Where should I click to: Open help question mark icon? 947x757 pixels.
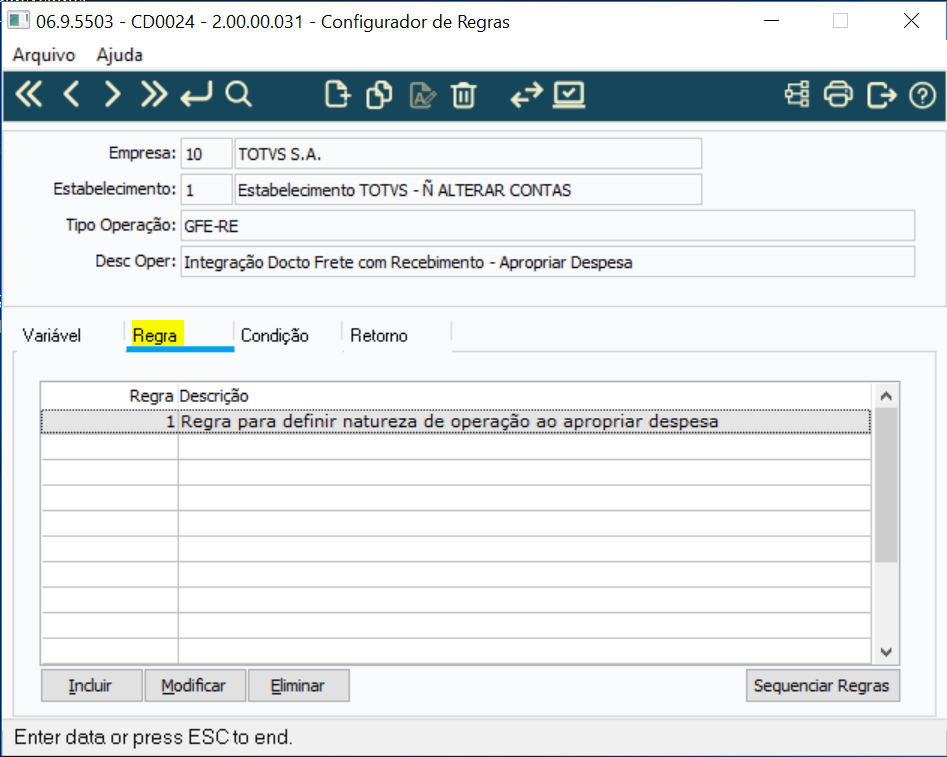click(x=922, y=95)
